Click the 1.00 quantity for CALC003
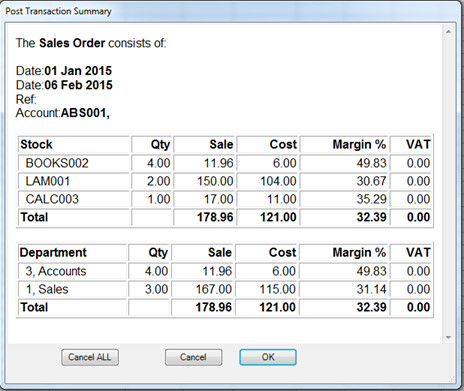The image size is (464, 391). [x=159, y=199]
